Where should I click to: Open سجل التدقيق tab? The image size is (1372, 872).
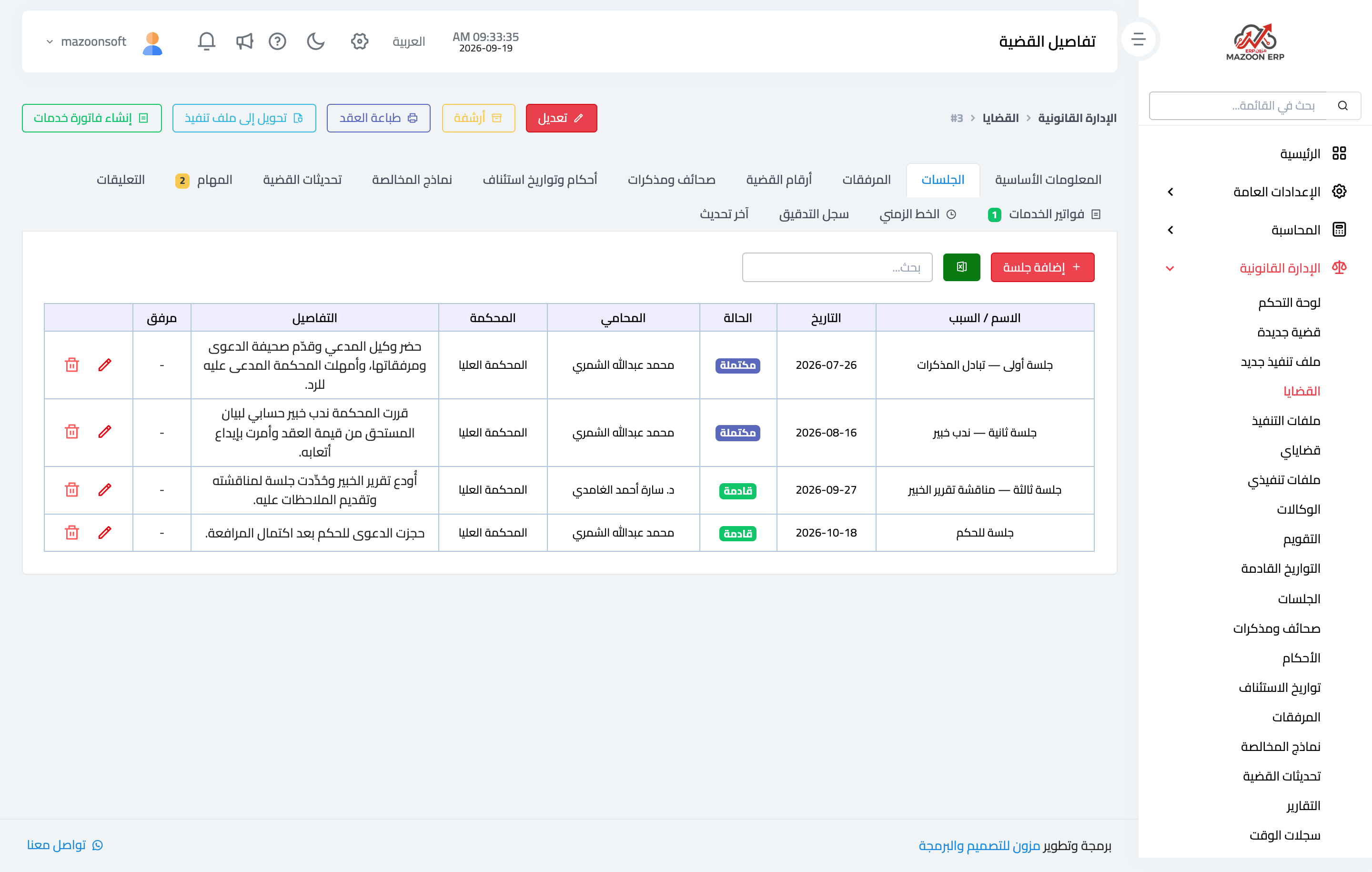tap(814, 214)
